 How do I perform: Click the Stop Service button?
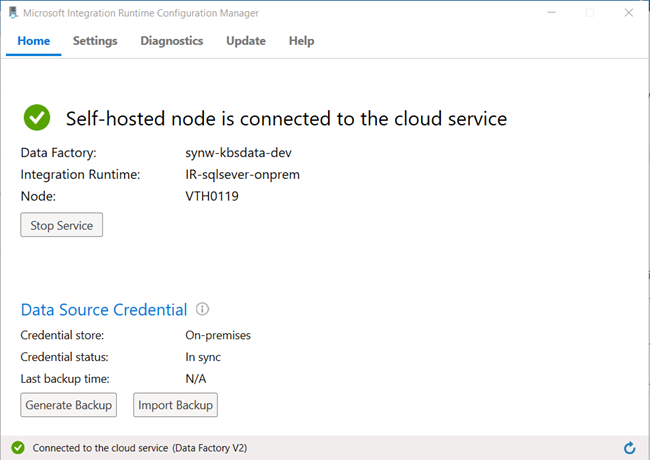[x=62, y=225]
